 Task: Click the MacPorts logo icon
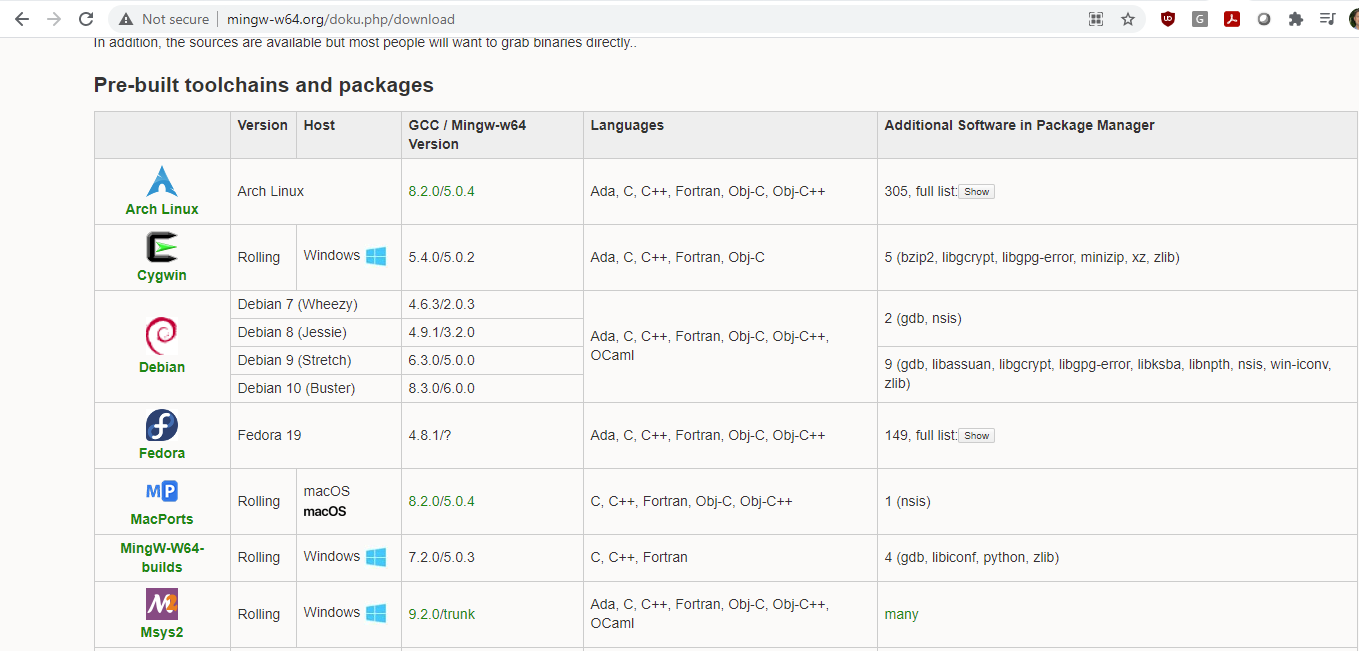click(x=162, y=491)
